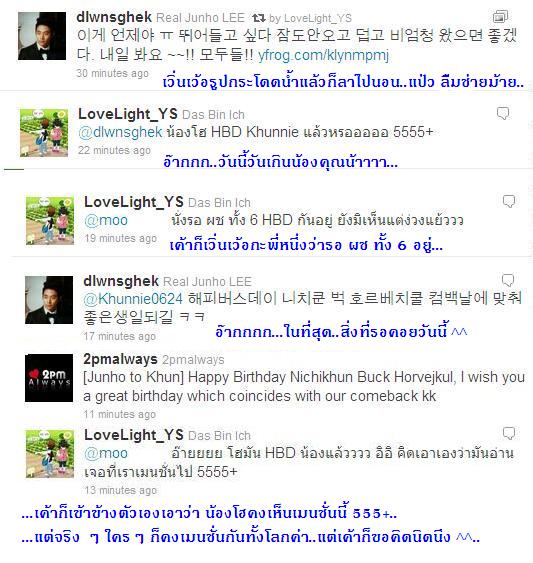Click the @moo mention in the 19 minutes ago tweet
Image resolution: width=533 pixels, height=563 pixels.
click(x=106, y=220)
